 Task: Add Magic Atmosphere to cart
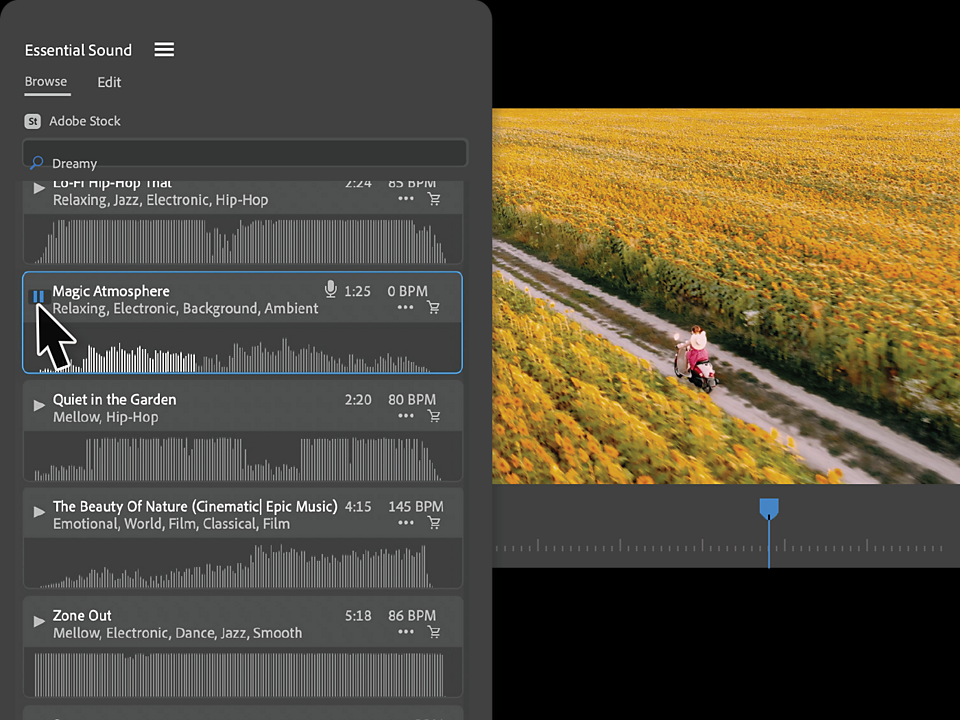click(x=434, y=307)
